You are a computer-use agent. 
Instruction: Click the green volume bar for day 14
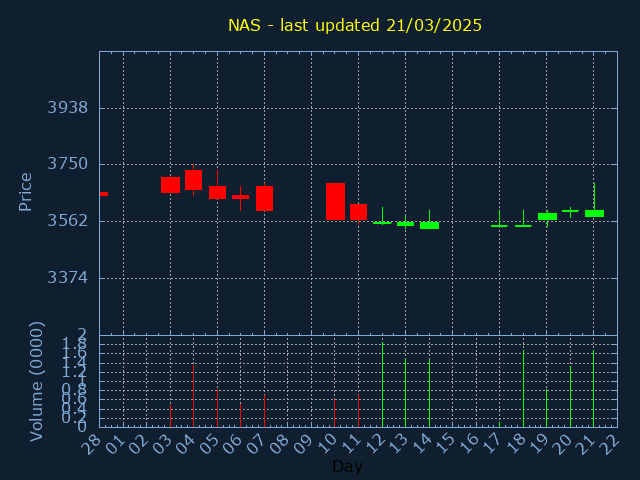pyautogui.click(x=429, y=393)
